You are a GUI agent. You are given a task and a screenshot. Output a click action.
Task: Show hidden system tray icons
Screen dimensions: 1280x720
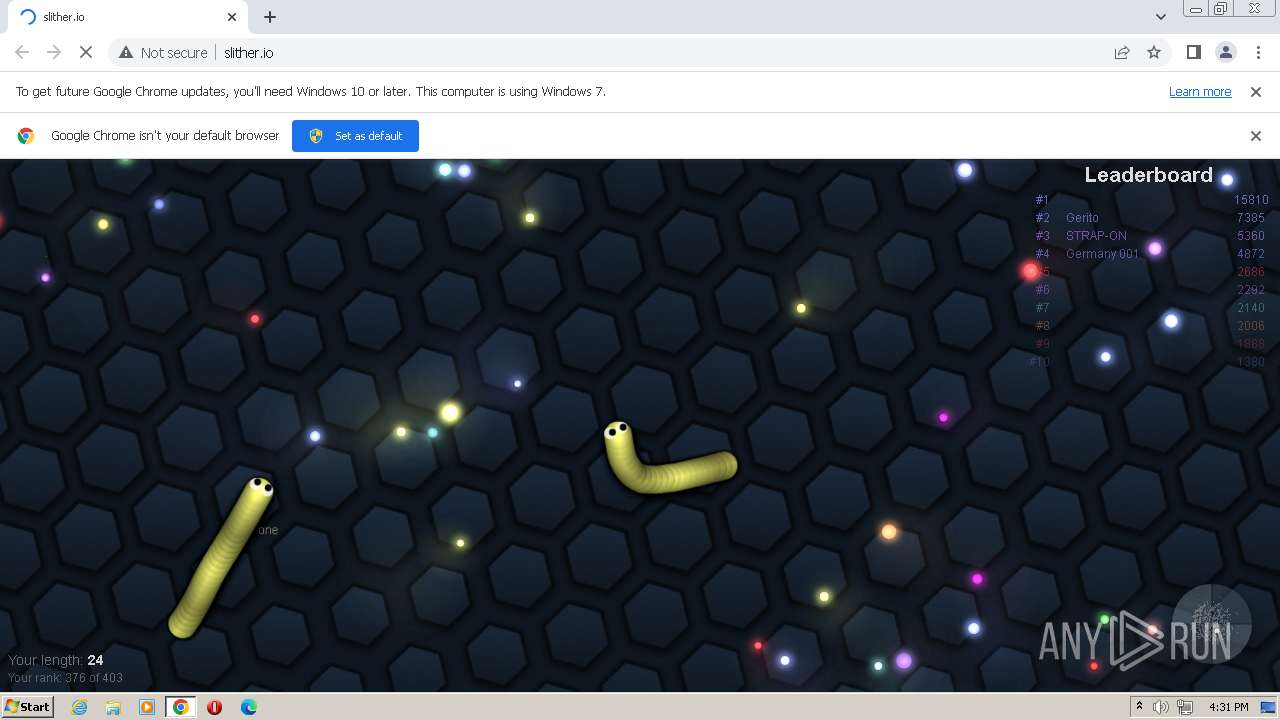(1139, 706)
